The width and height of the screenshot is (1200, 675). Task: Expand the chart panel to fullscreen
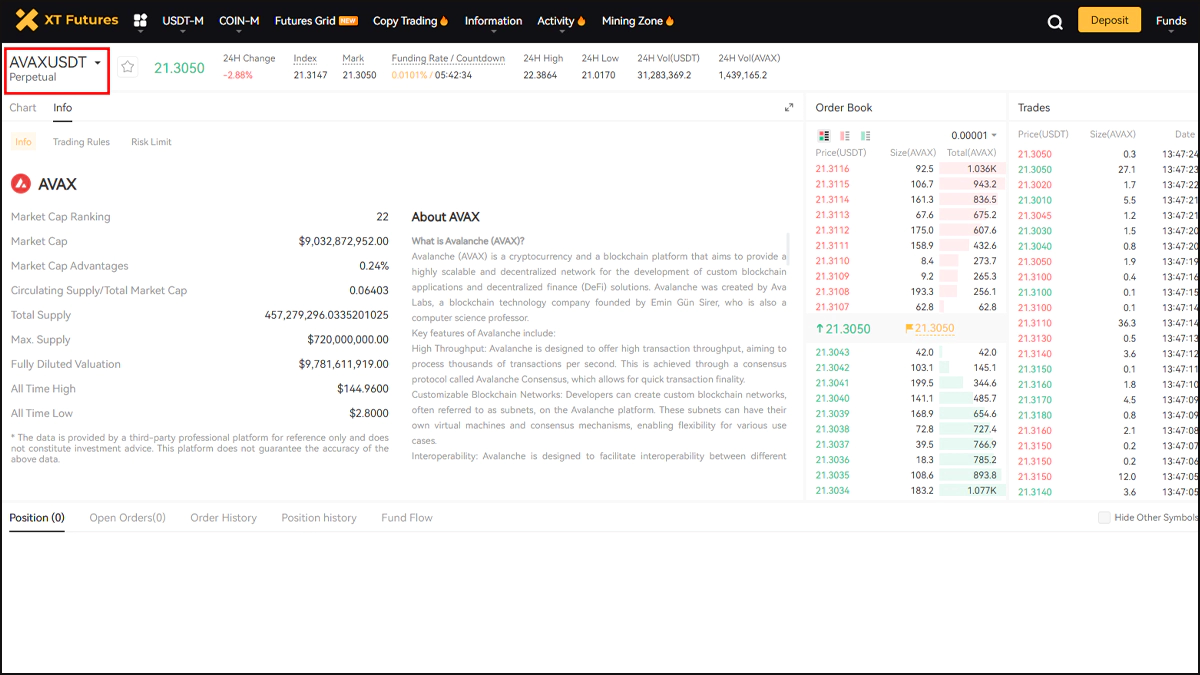(x=789, y=108)
